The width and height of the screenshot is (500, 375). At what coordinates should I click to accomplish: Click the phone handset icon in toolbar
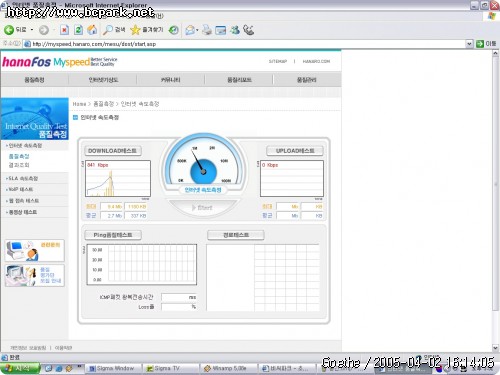coord(248,30)
